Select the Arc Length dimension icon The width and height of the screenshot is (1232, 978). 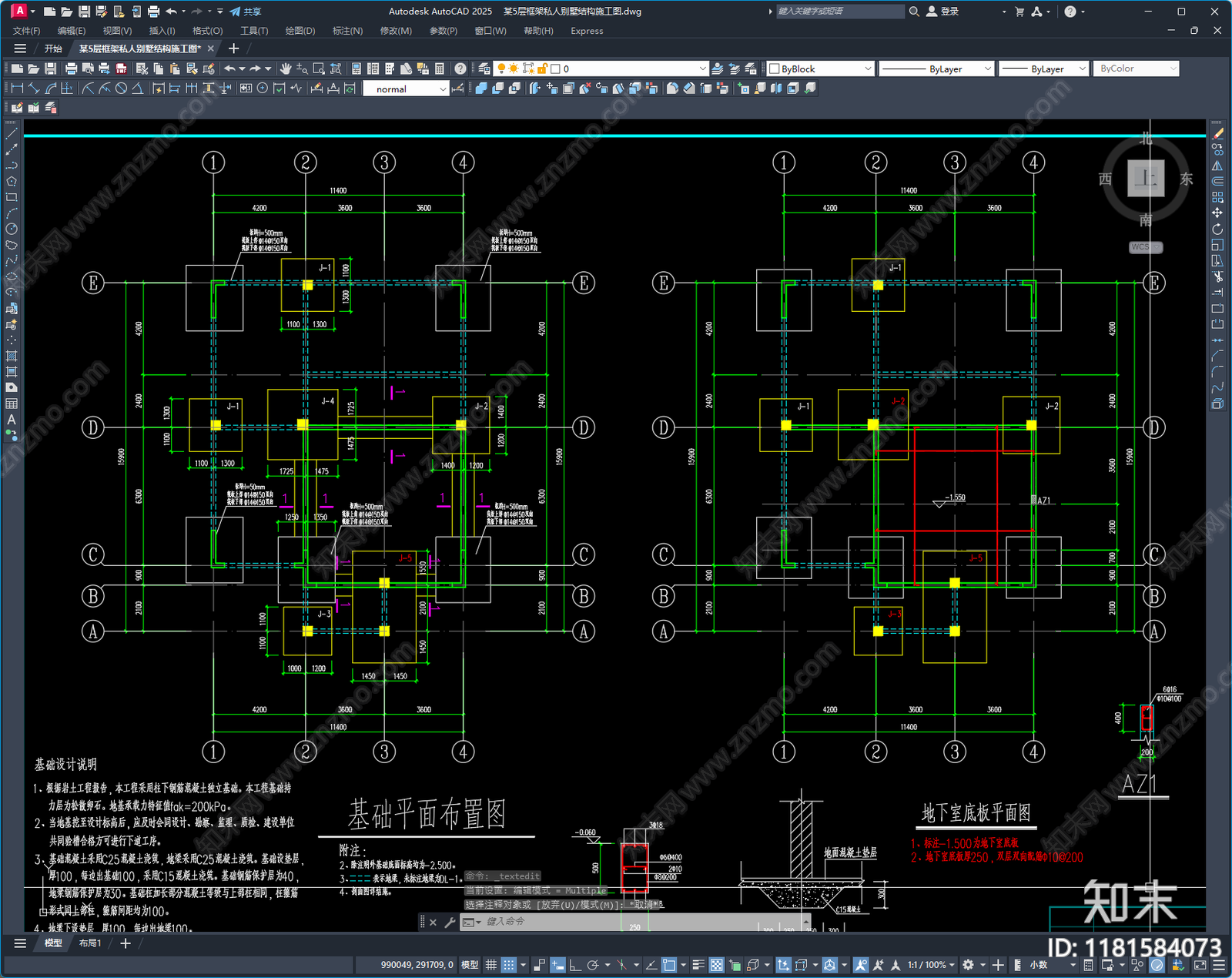point(51,89)
